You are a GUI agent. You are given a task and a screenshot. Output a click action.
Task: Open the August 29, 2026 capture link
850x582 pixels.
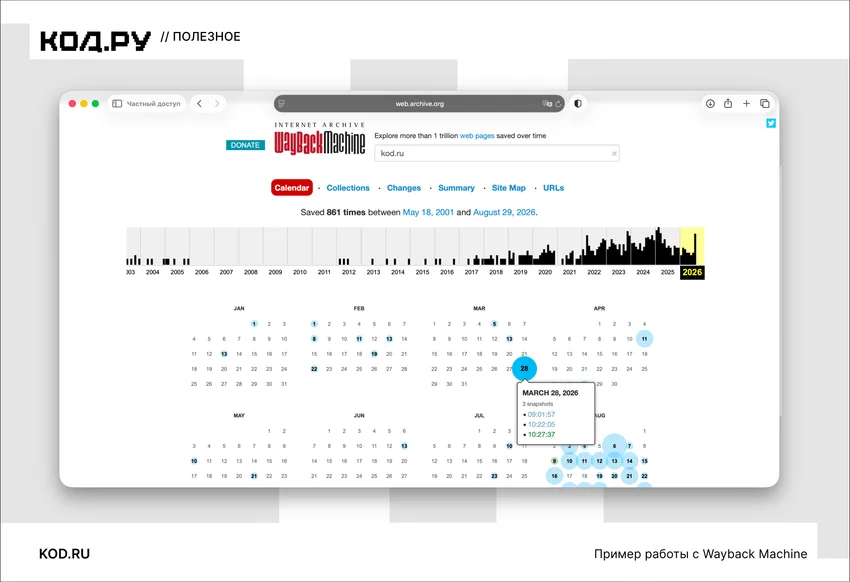point(504,212)
